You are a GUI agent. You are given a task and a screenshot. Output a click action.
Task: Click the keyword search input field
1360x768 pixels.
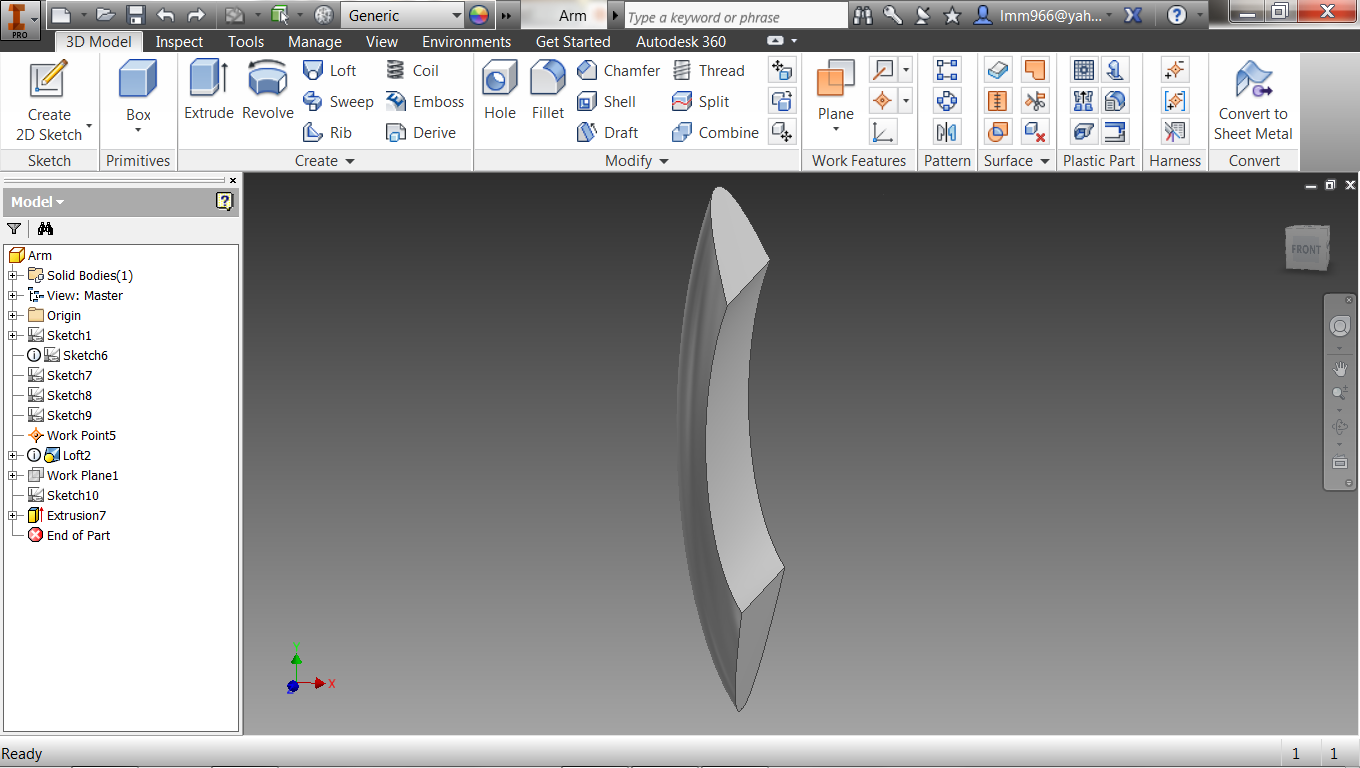[x=736, y=17]
